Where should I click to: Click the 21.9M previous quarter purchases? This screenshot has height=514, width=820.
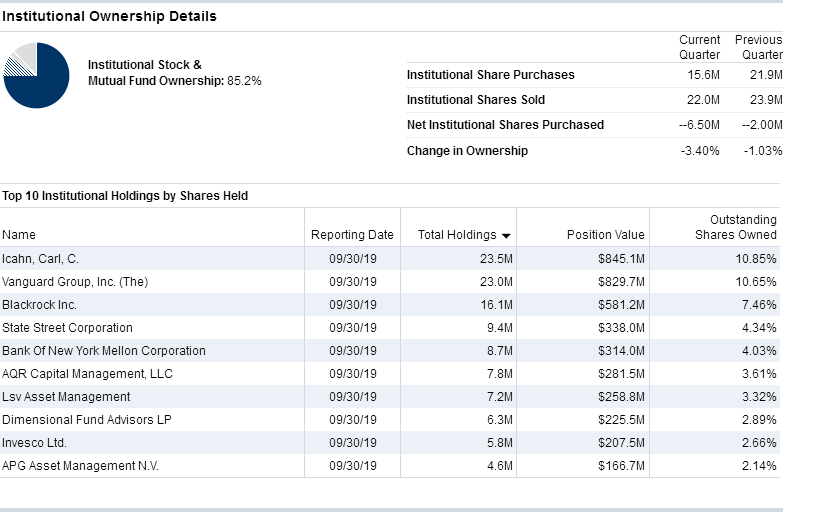tap(766, 75)
